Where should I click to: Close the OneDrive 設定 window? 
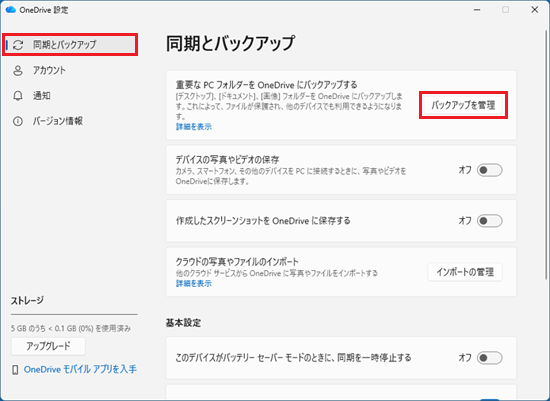(x=535, y=10)
